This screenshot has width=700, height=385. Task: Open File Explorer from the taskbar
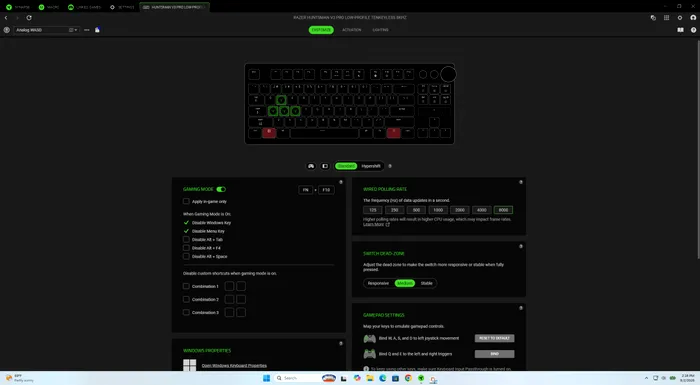pos(370,378)
